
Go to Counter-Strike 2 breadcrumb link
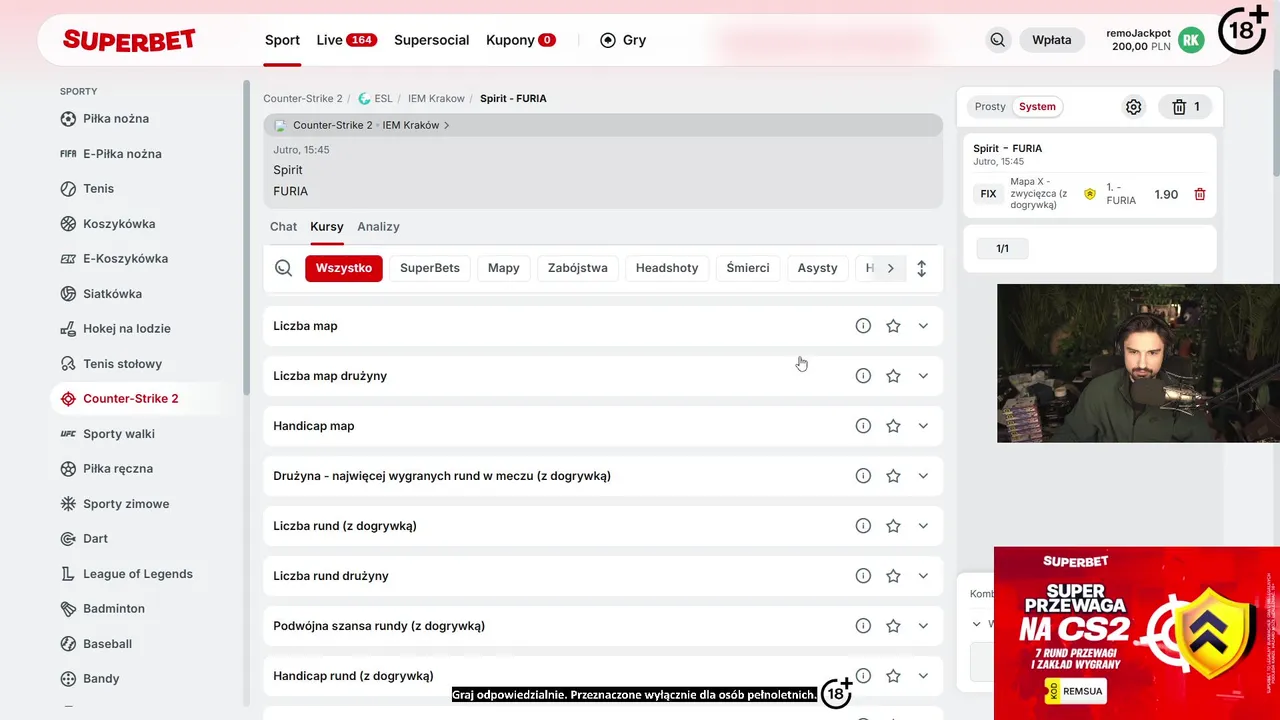click(303, 99)
